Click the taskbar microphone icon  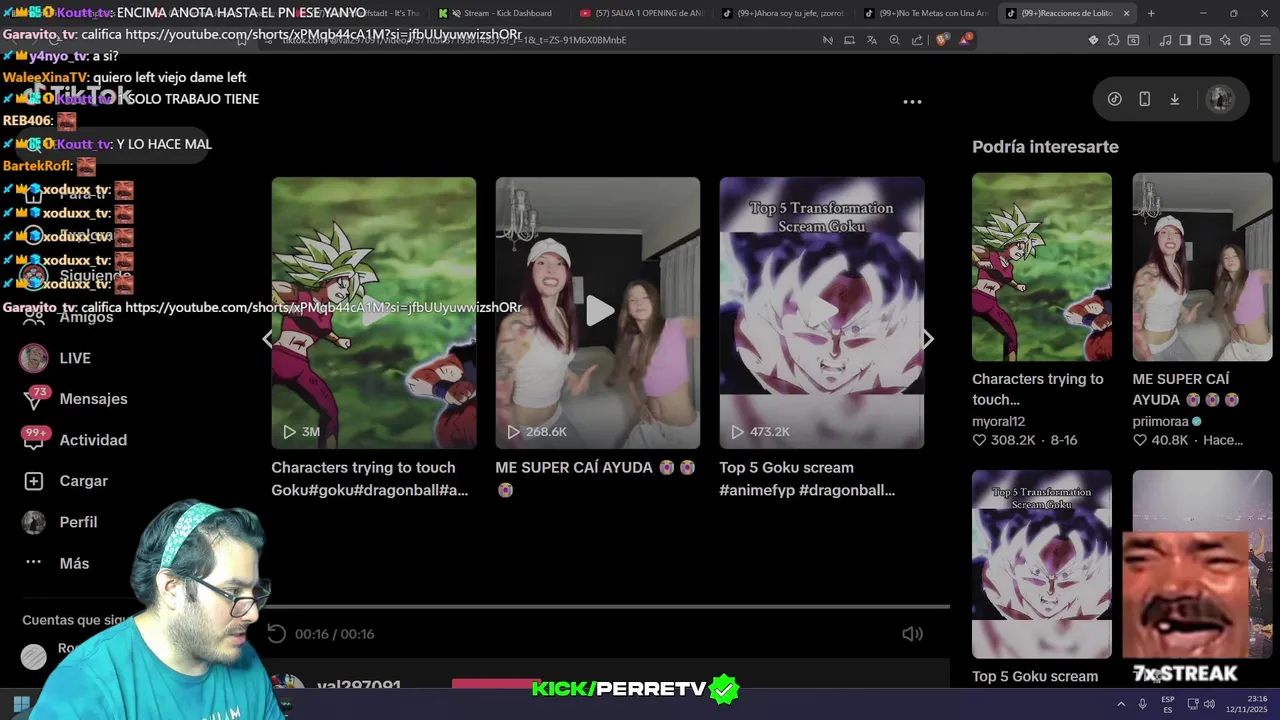click(x=1143, y=704)
